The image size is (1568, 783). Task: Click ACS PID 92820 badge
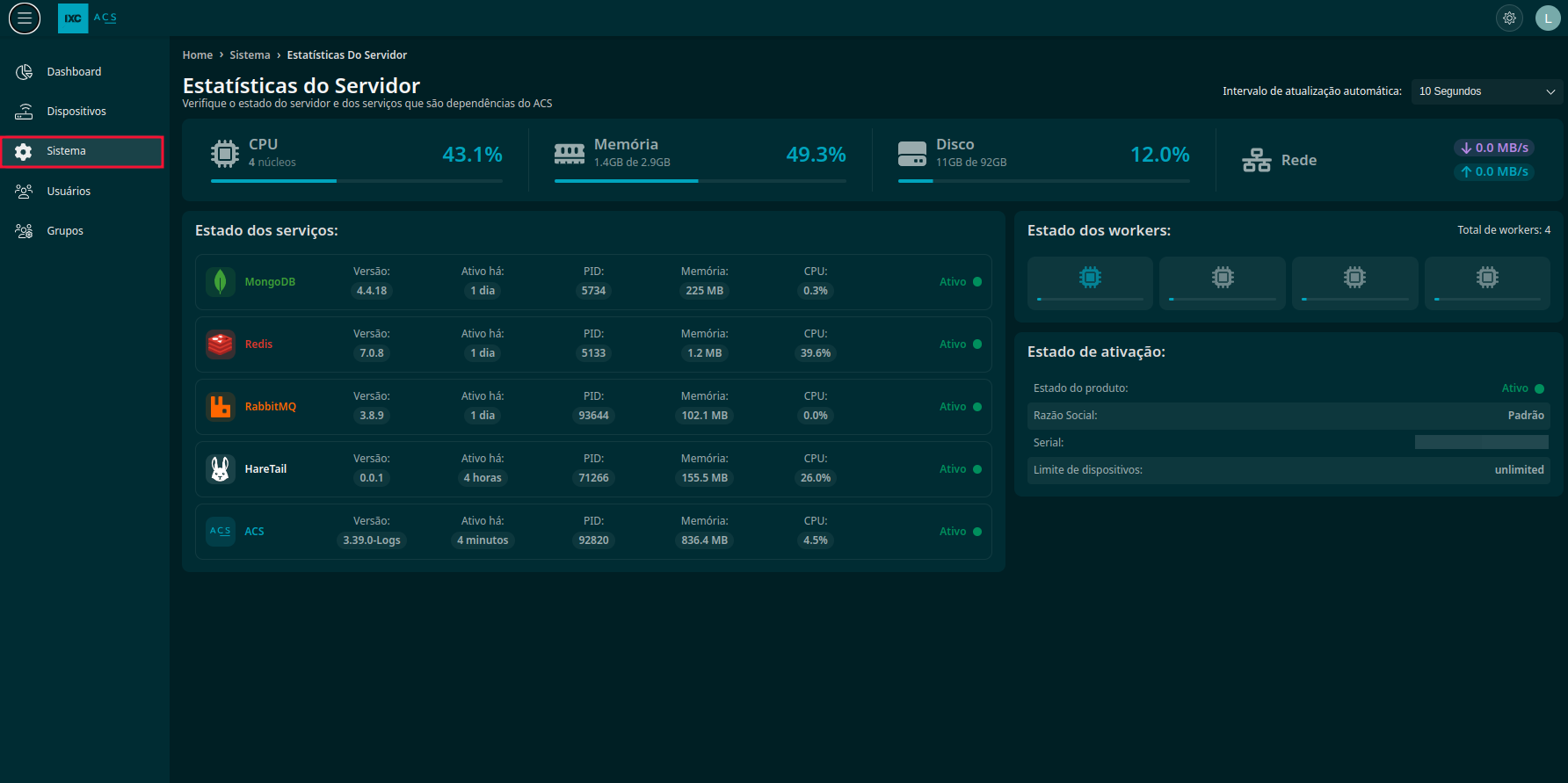point(593,540)
